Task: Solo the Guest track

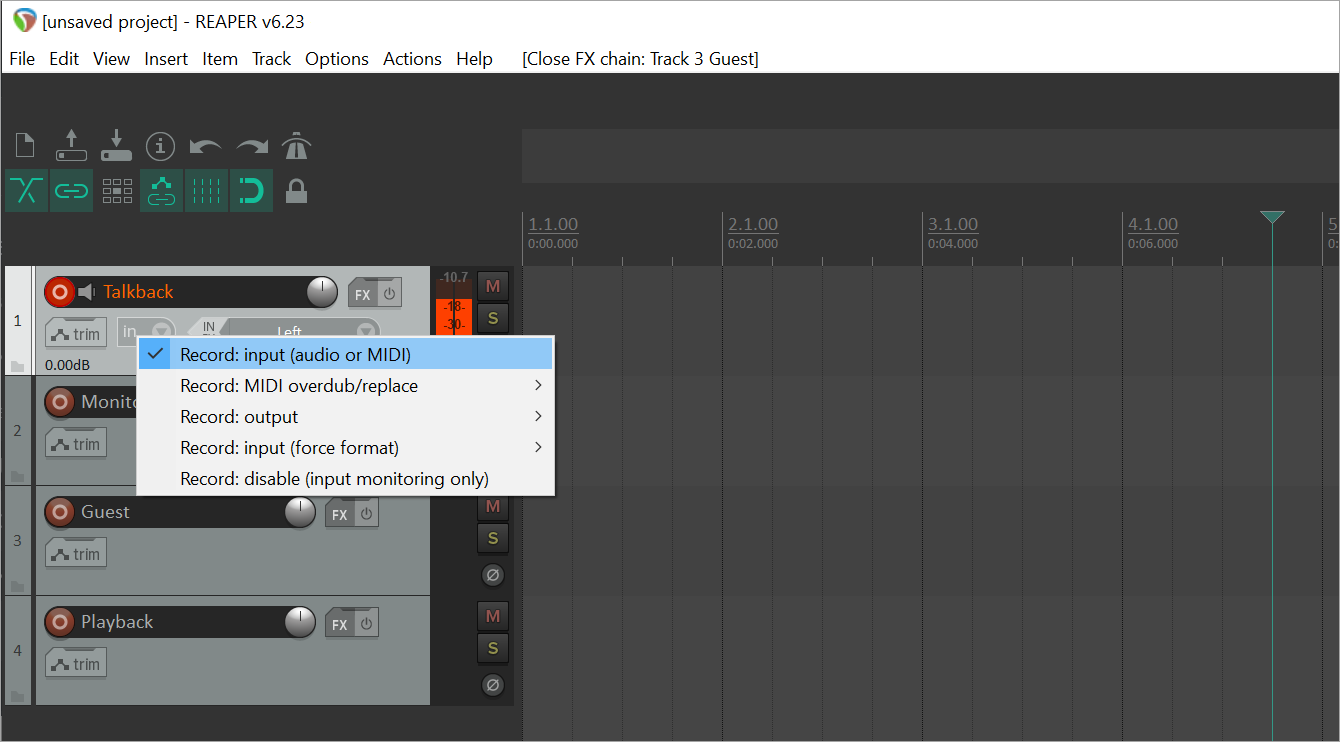Action: coord(492,539)
